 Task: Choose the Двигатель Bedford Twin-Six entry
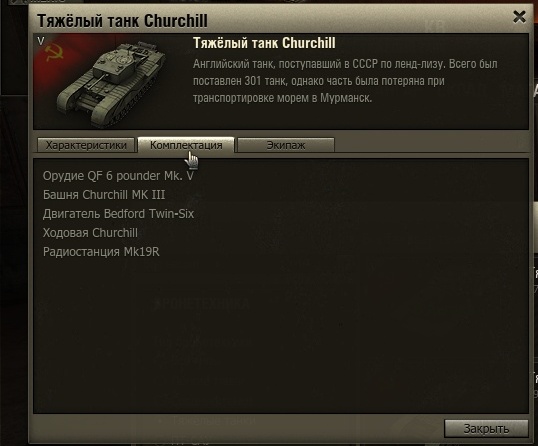click(118, 213)
